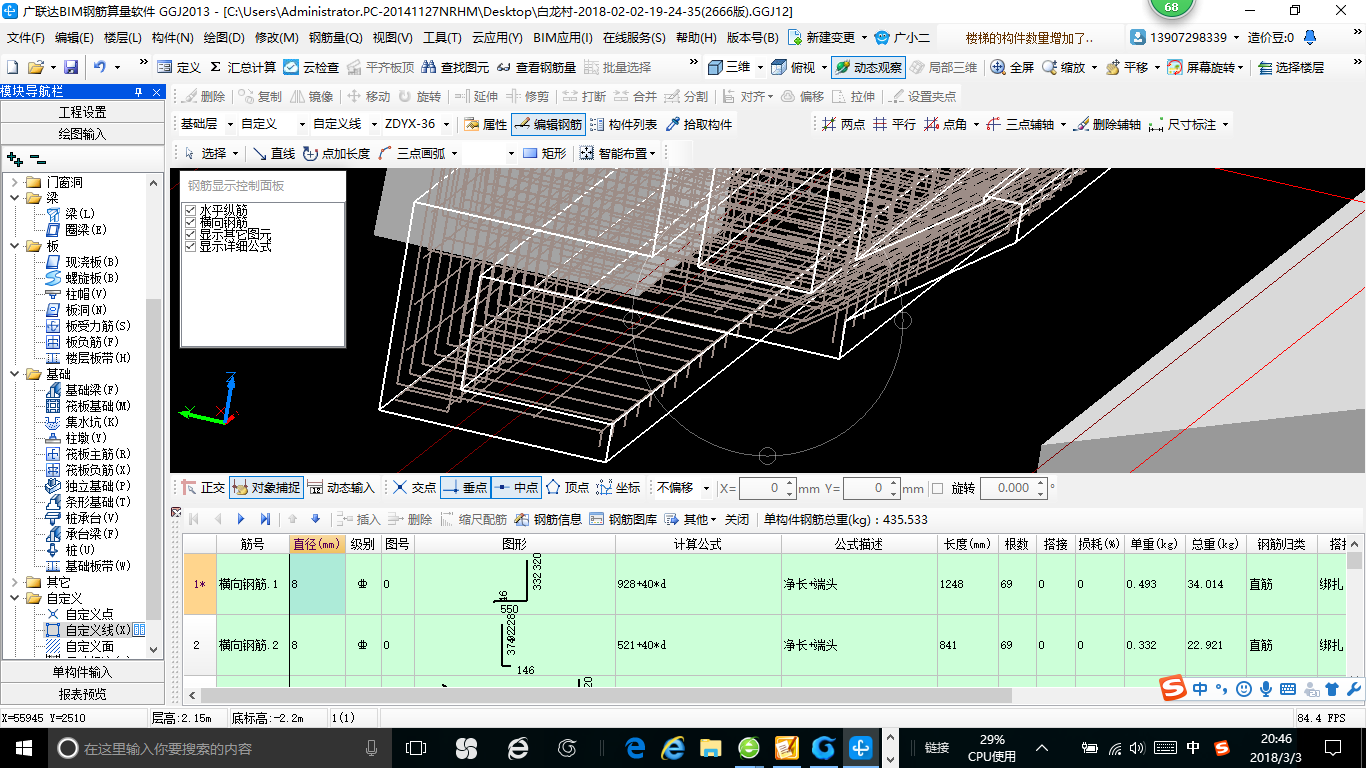The image size is (1366, 768).
Task: Click 选择楼层 select floor tool
Action: pyautogui.click(x=1291, y=67)
